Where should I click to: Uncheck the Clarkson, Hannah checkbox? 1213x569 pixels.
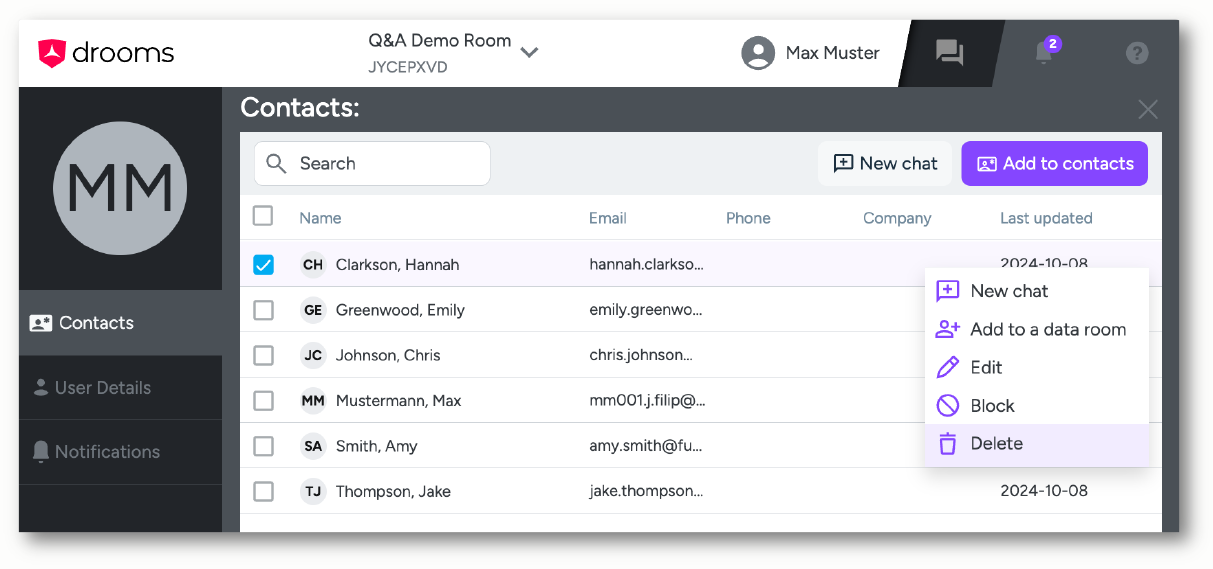(263, 265)
